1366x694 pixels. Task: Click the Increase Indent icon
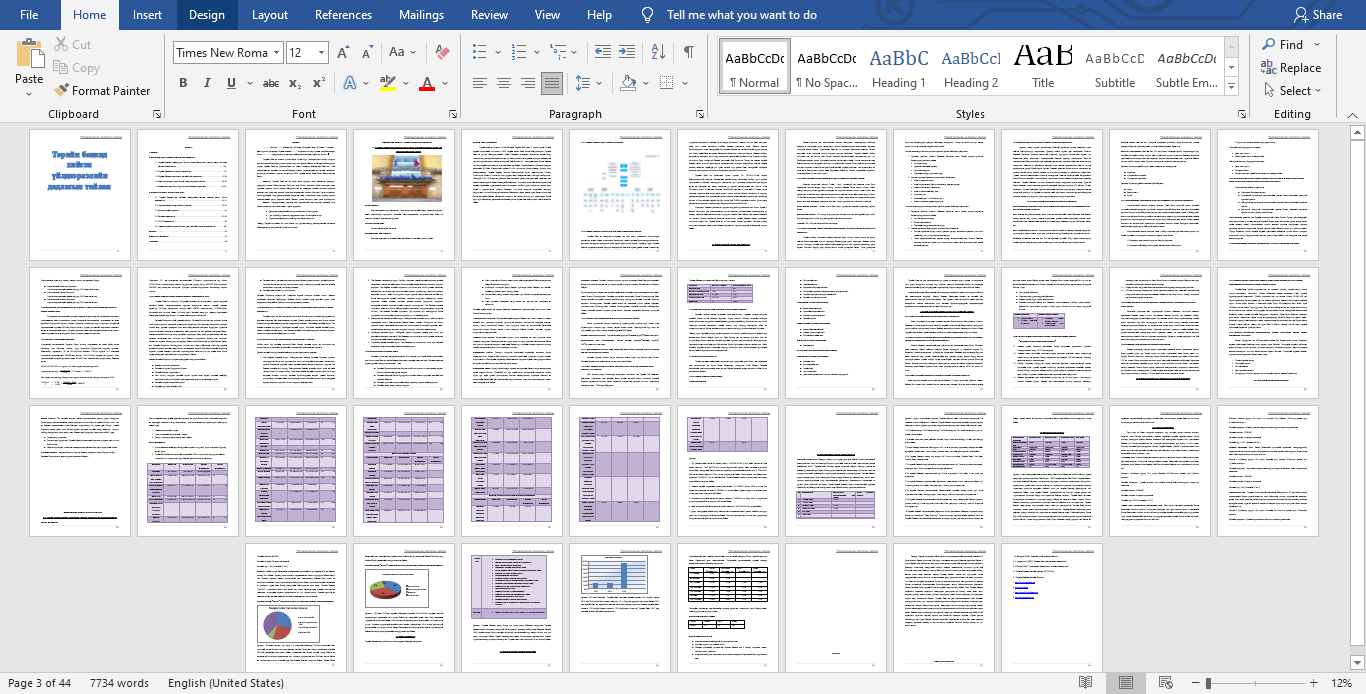point(628,52)
